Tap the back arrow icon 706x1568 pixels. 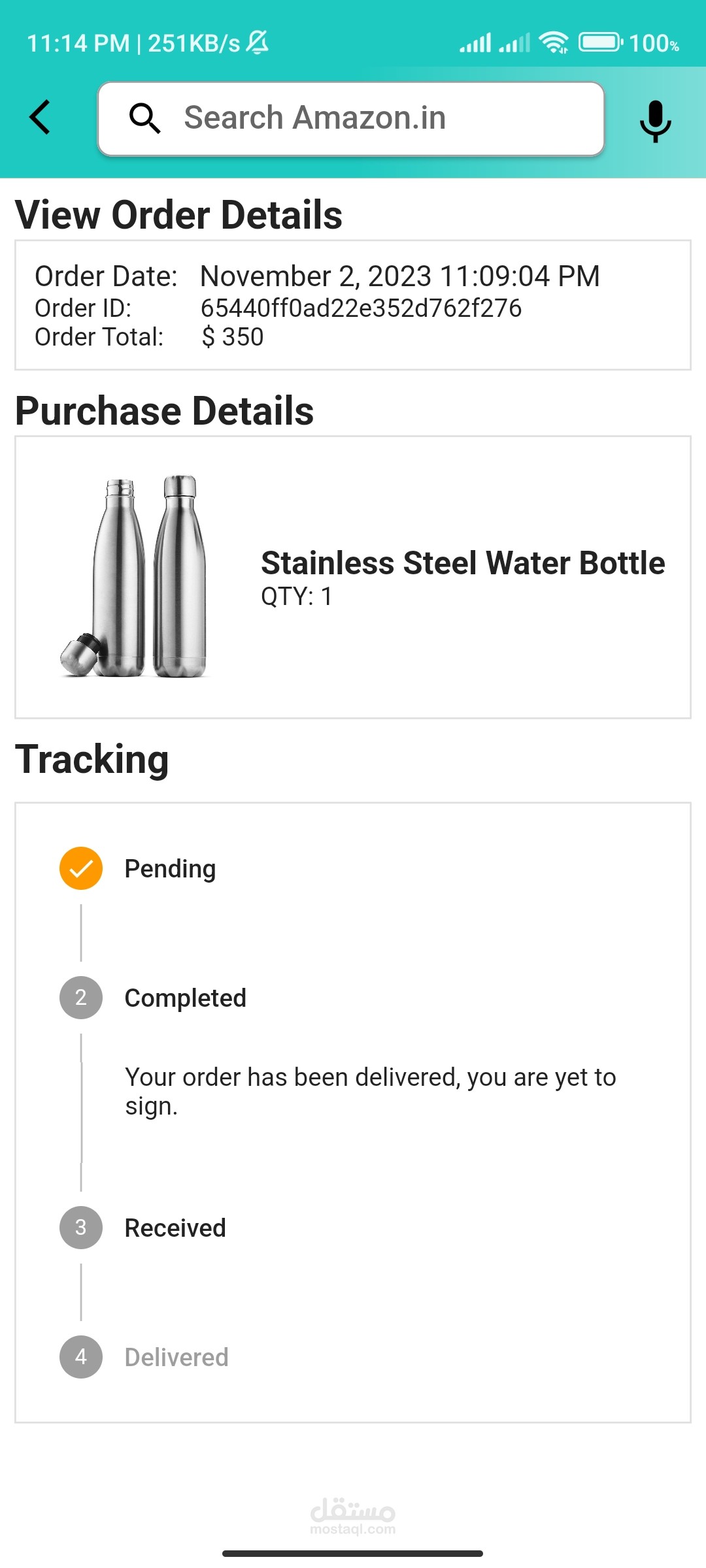point(41,118)
